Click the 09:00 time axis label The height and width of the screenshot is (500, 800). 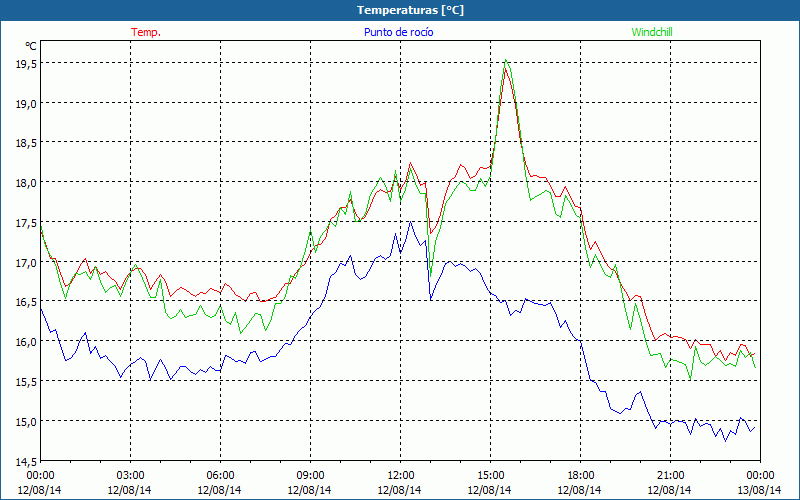[310, 475]
